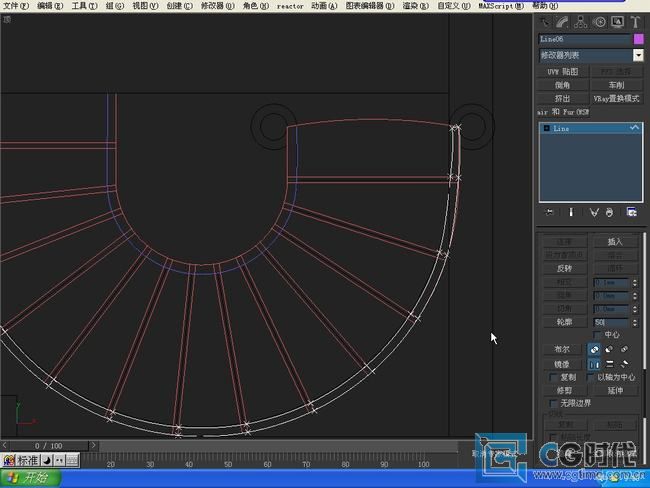Screen dimensions: 650x488
Task: Enable the 无限边界 checkbox
Action: [x=553, y=403]
